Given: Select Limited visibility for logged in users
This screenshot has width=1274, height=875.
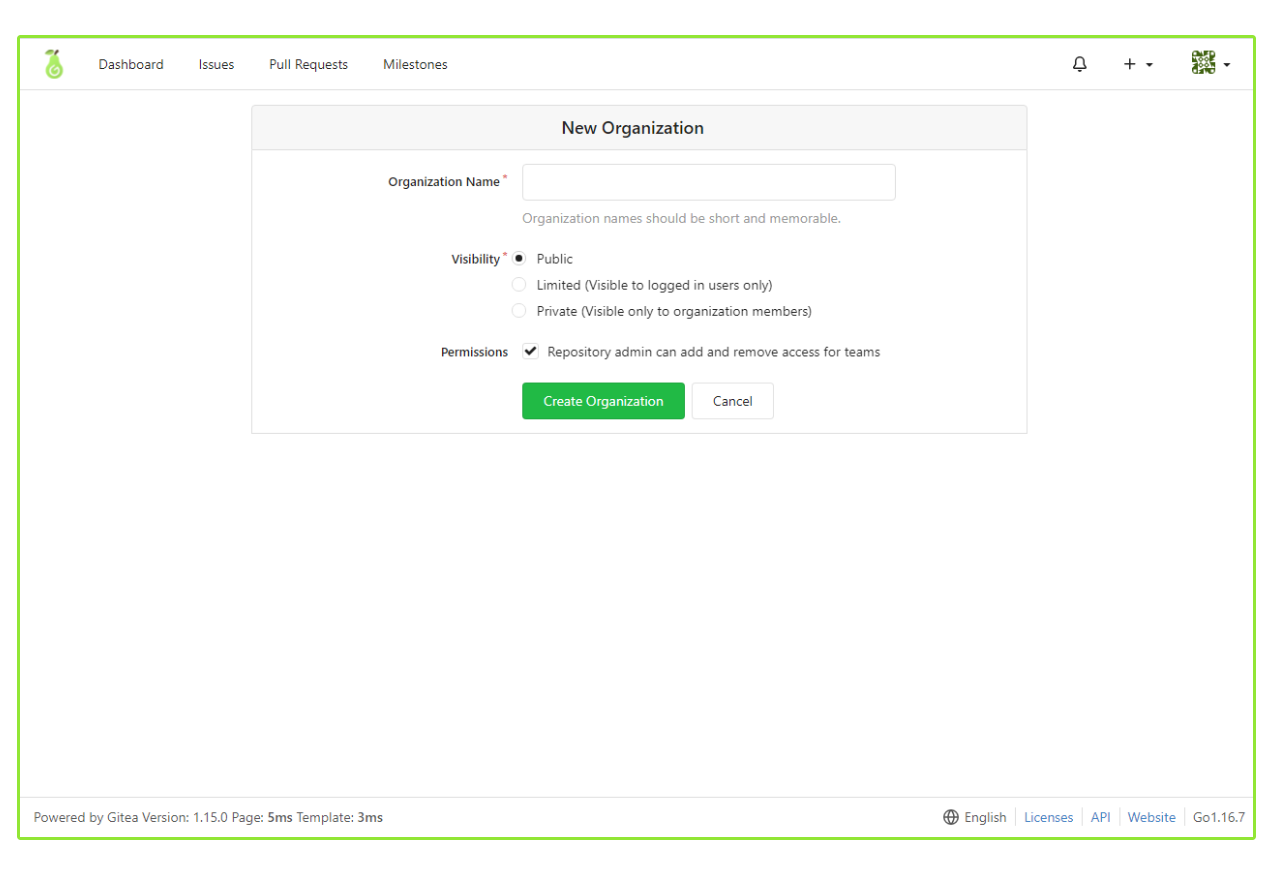Looking at the screenshot, I should [519, 285].
